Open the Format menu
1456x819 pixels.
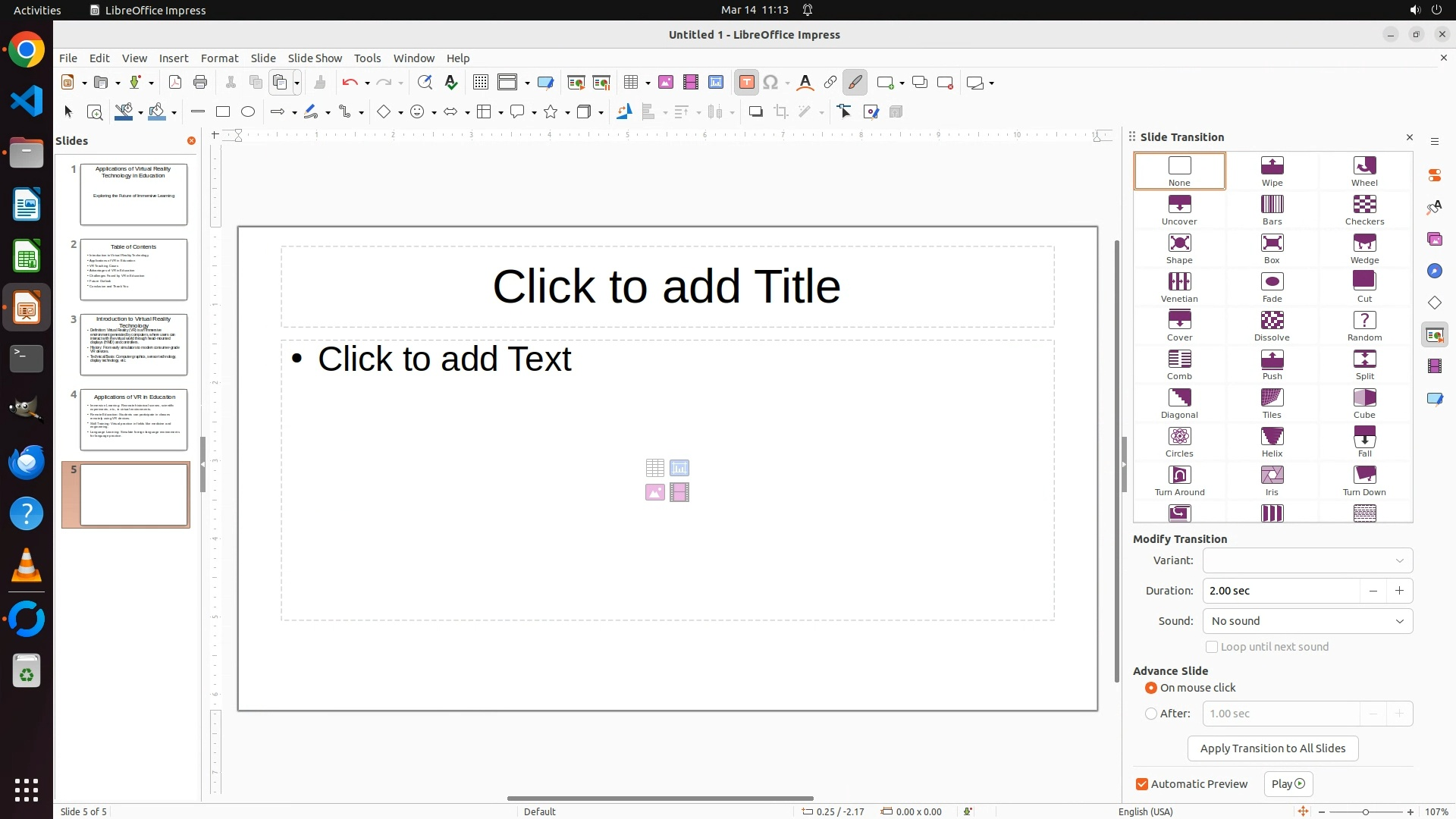pyautogui.click(x=219, y=58)
